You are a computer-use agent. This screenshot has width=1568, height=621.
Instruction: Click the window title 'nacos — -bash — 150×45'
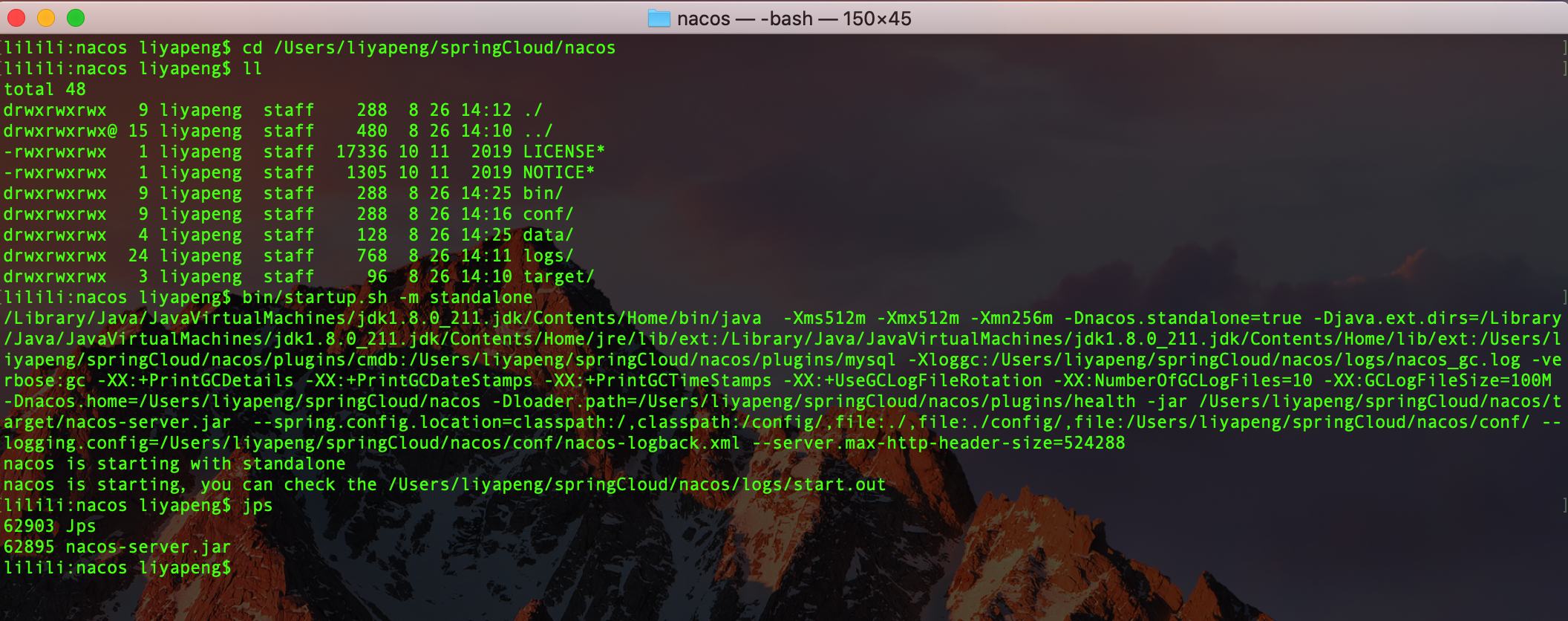point(794,19)
